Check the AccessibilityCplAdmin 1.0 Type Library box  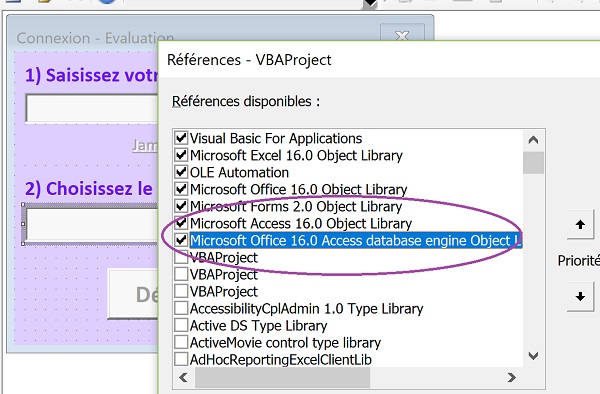(181, 308)
